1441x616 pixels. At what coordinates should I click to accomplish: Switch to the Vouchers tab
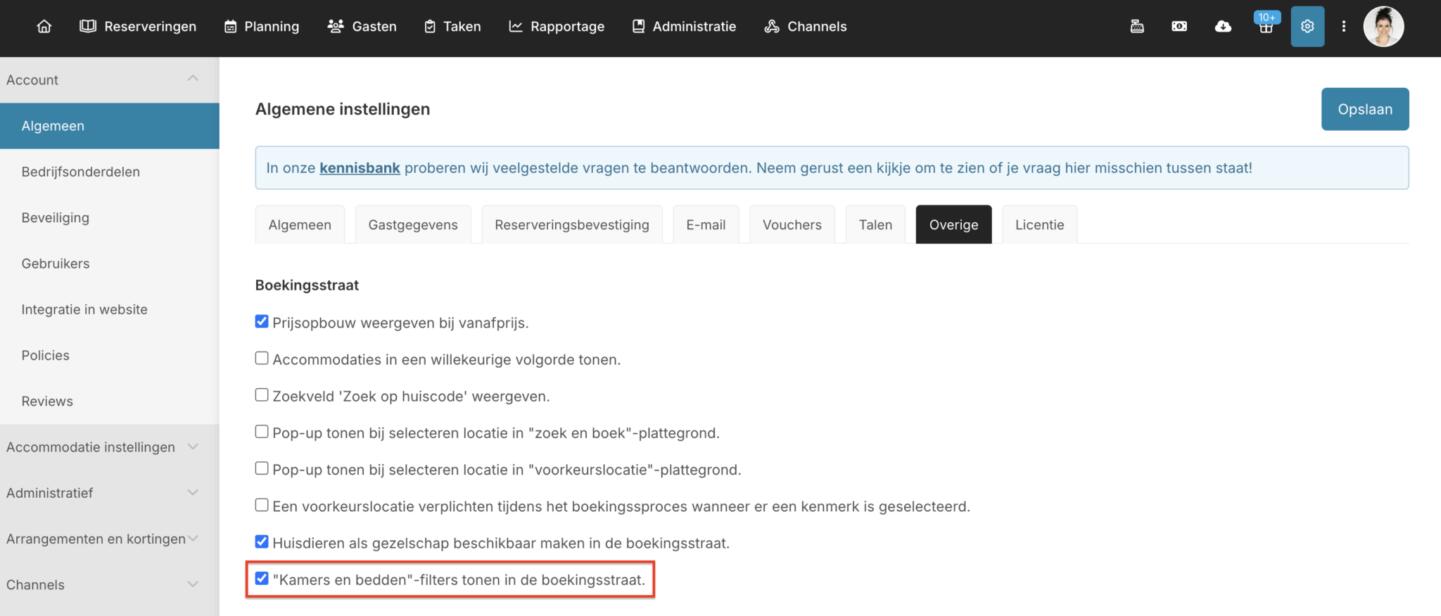pyautogui.click(x=792, y=225)
